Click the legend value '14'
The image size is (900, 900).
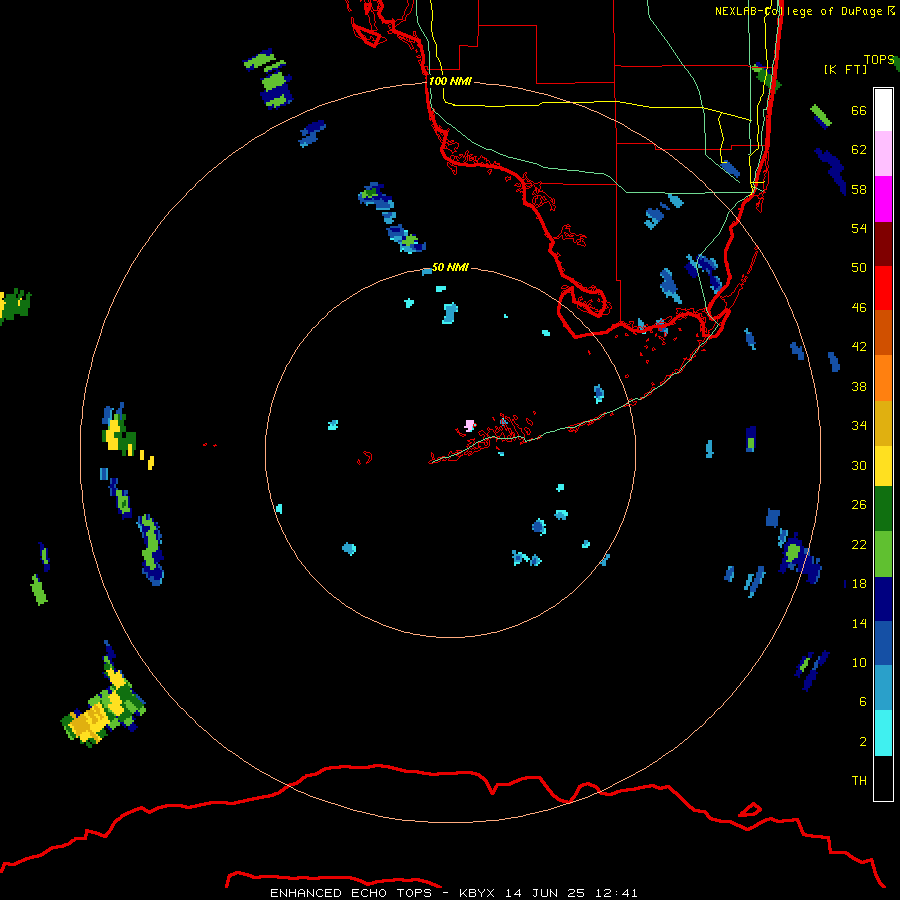click(x=859, y=623)
